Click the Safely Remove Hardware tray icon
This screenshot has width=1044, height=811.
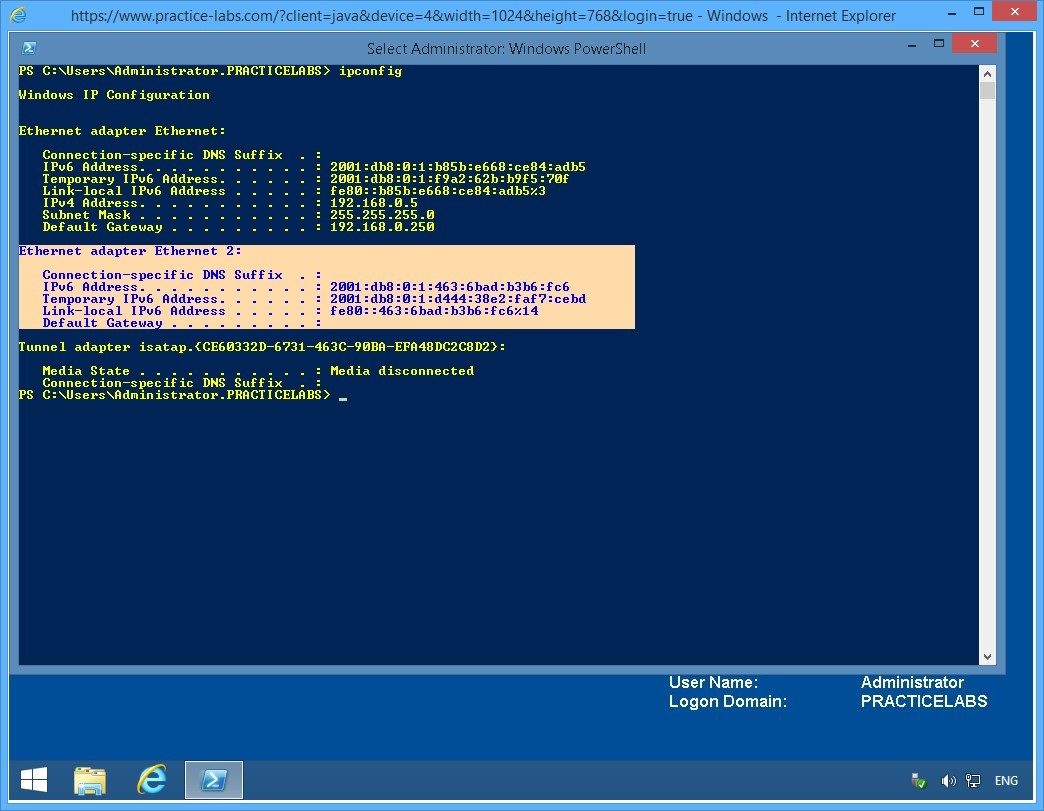coord(920,780)
